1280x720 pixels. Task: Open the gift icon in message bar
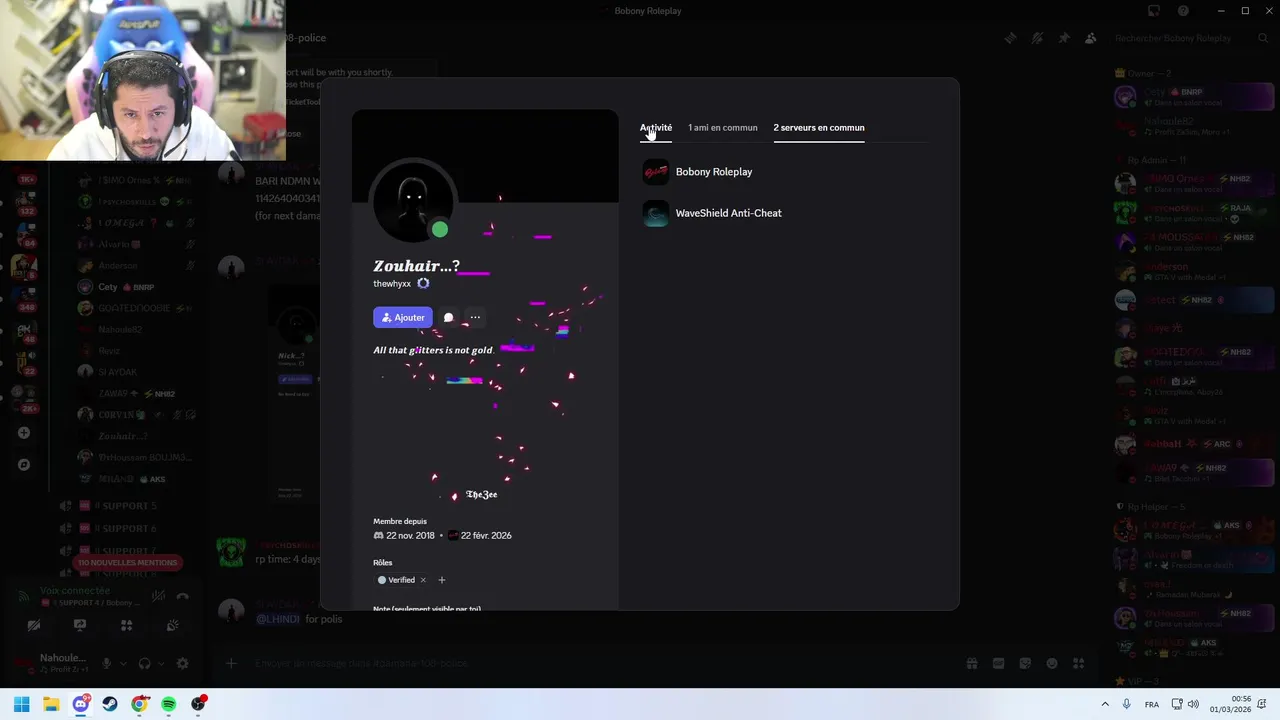971,663
